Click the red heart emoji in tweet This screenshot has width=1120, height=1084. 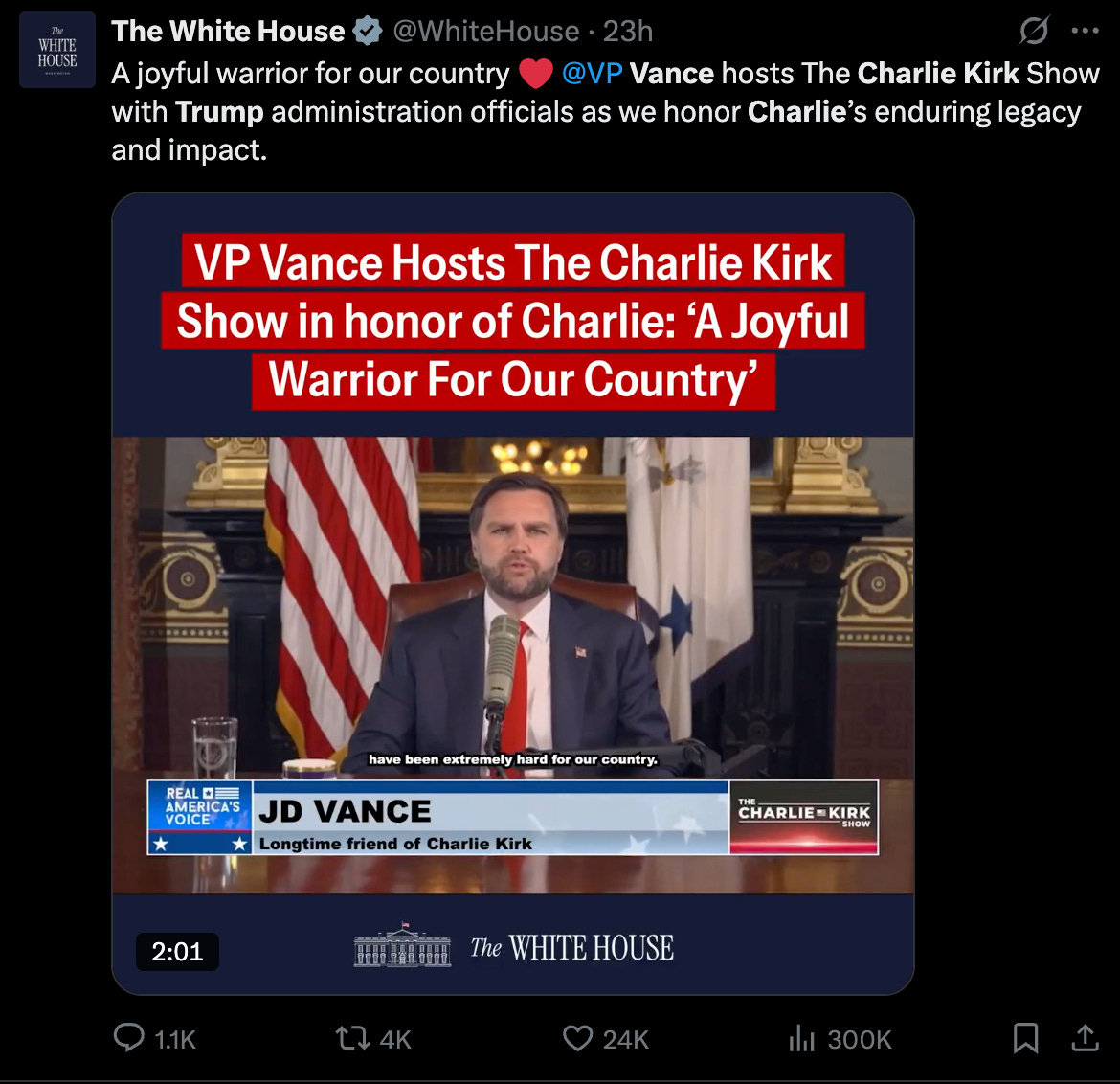536,74
